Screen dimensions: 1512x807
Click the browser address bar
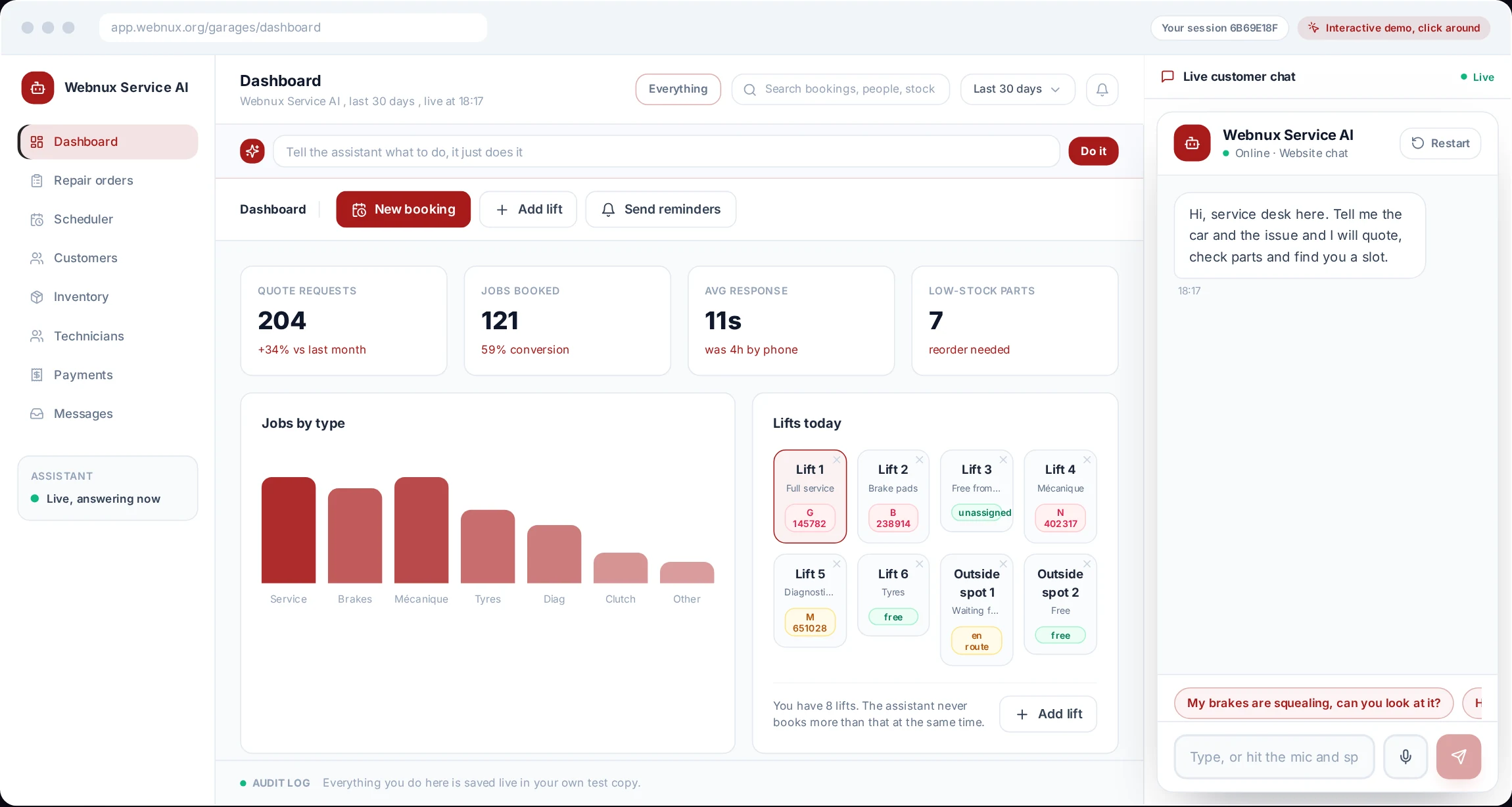[293, 28]
